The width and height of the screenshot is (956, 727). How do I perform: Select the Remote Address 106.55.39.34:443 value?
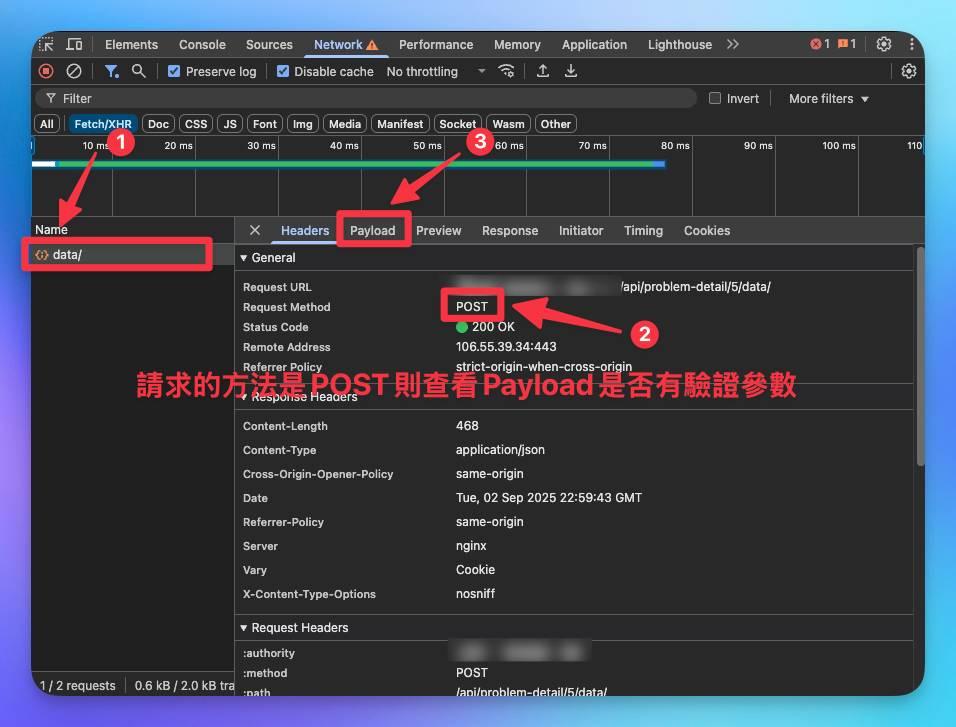click(x=506, y=346)
